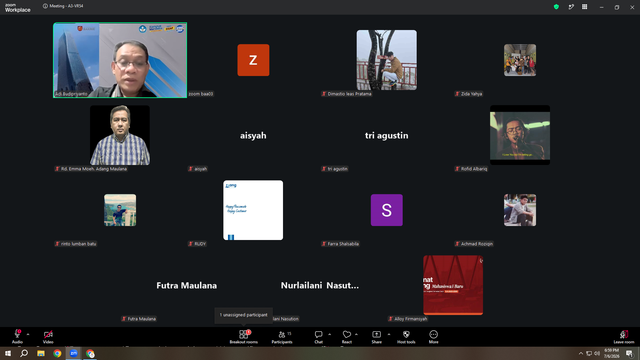The height and width of the screenshot is (360, 640).
Task: Start video with the Video button
Action: tap(48, 336)
